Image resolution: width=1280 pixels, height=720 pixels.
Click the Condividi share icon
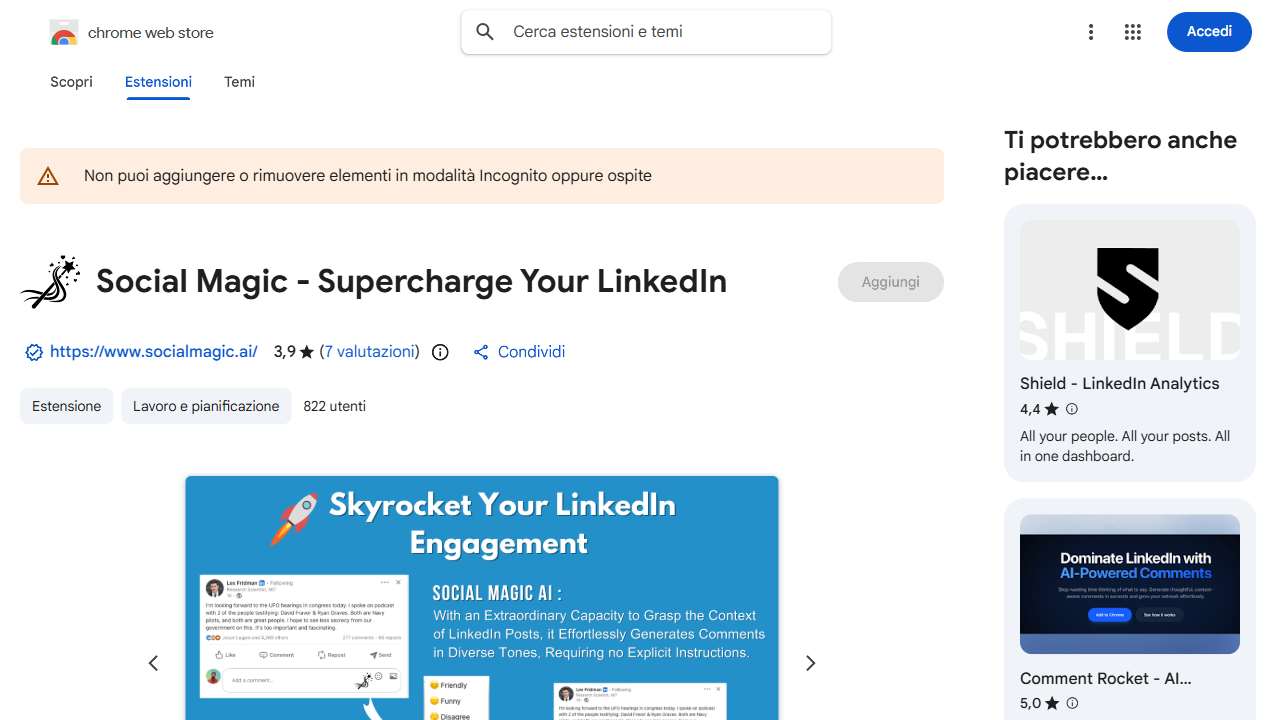tap(481, 352)
